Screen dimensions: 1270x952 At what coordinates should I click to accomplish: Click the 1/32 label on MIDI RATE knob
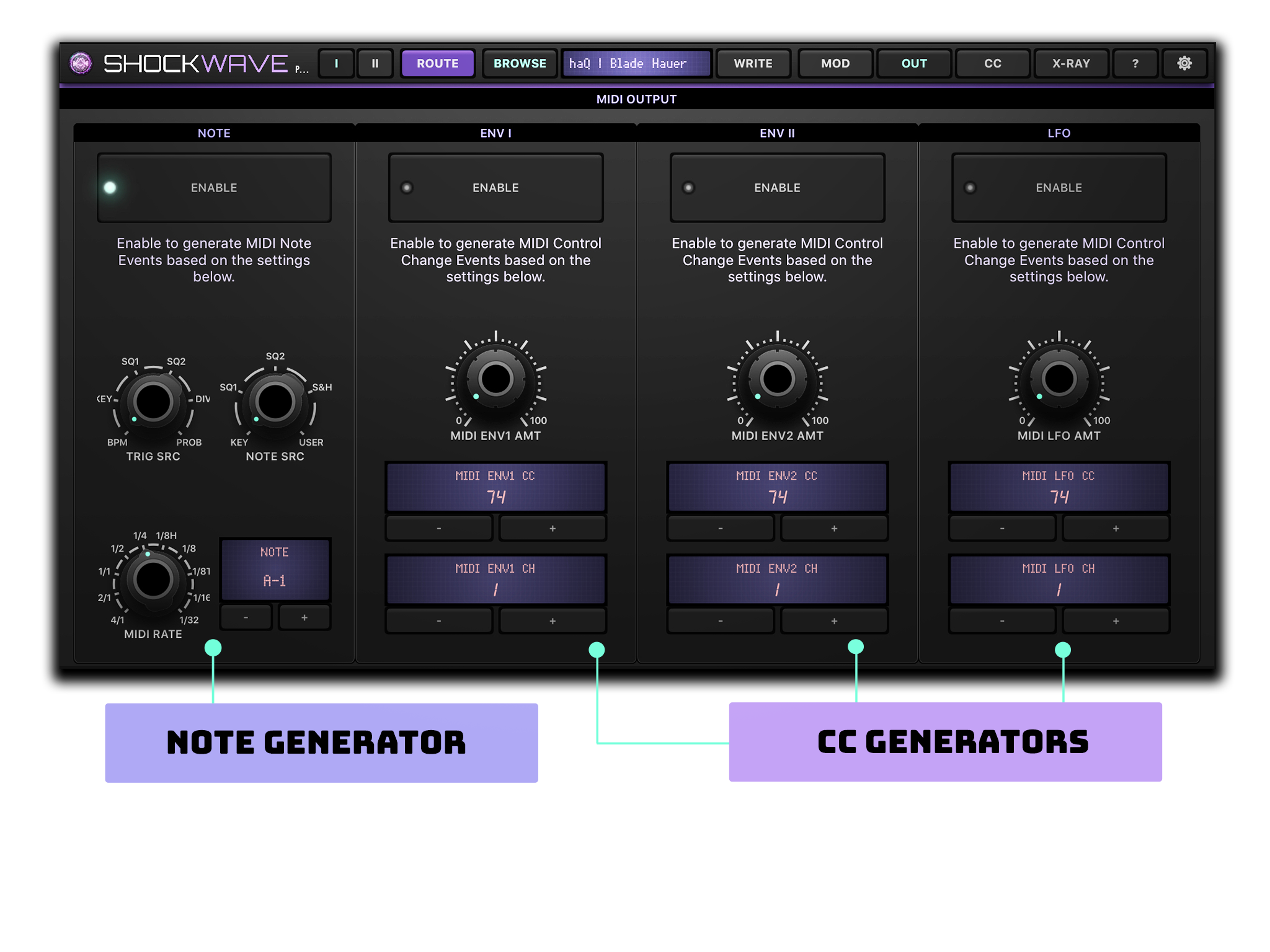click(189, 620)
